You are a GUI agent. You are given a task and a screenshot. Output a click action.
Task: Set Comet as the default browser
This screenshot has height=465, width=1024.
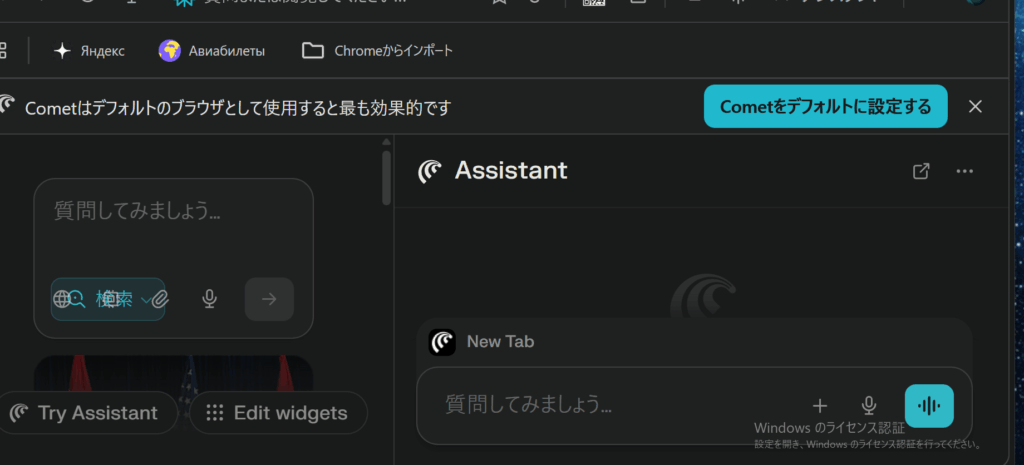pyautogui.click(x=825, y=106)
